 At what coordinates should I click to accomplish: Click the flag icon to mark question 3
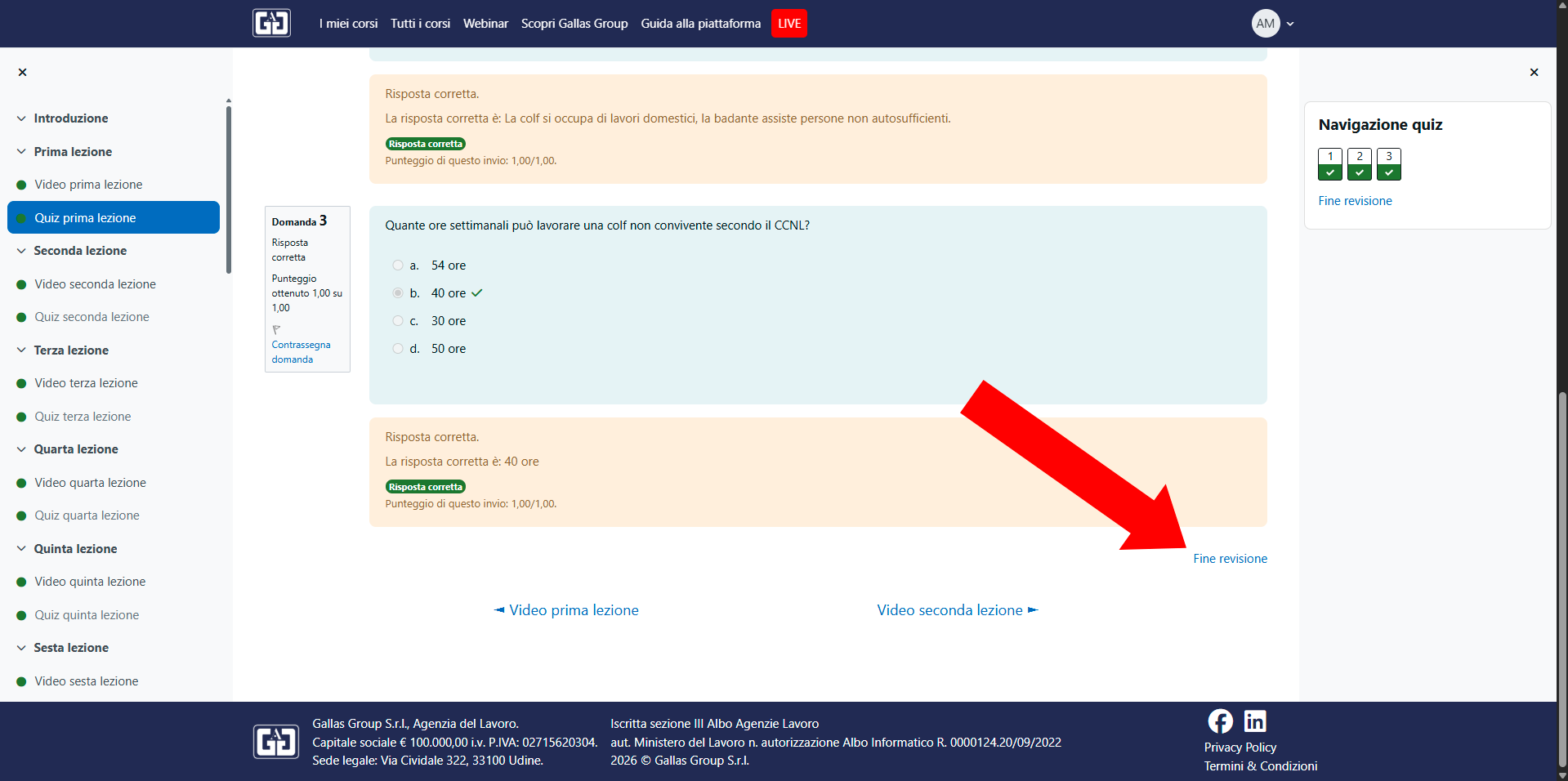pos(277,330)
